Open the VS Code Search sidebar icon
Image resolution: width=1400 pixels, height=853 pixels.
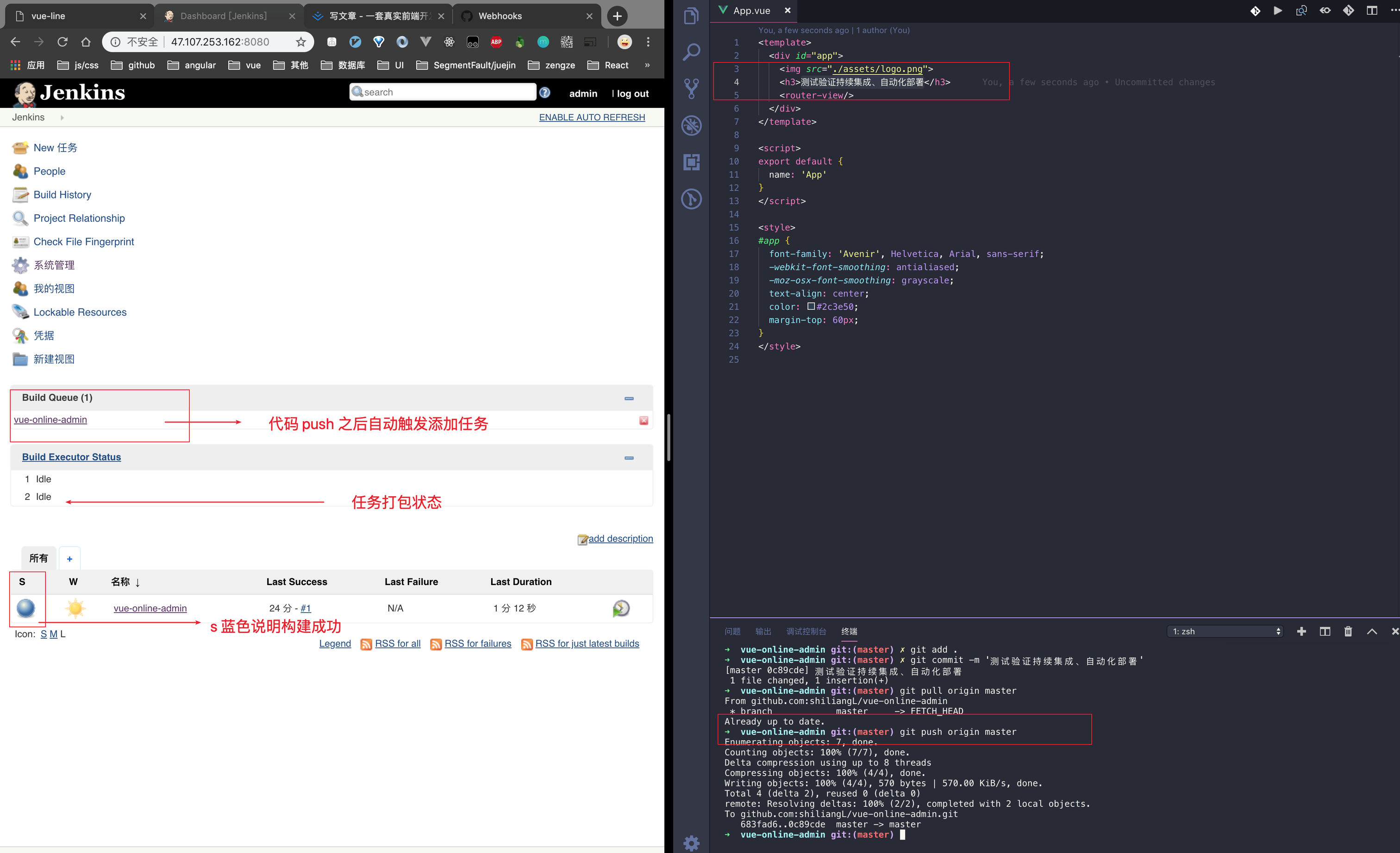(691, 52)
